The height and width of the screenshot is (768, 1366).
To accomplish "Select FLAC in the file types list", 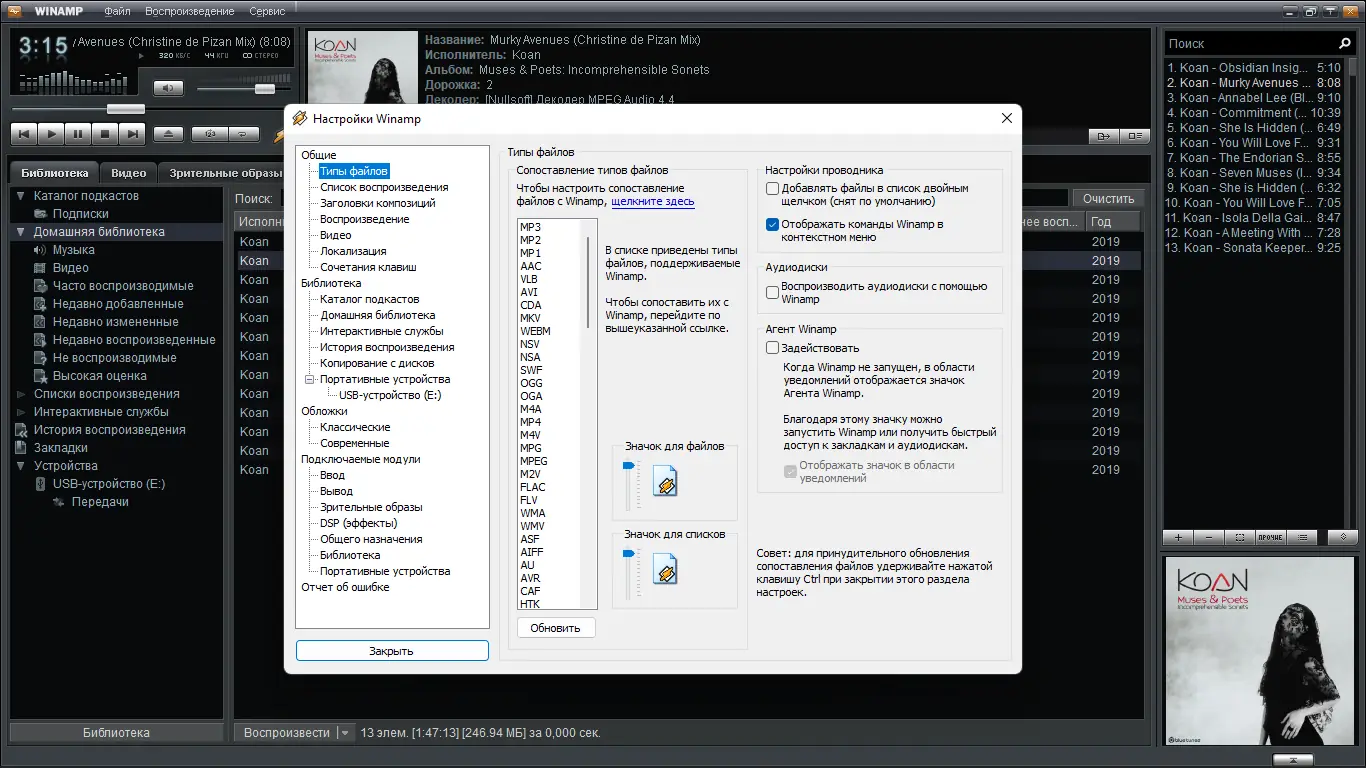I will (x=533, y=487).
